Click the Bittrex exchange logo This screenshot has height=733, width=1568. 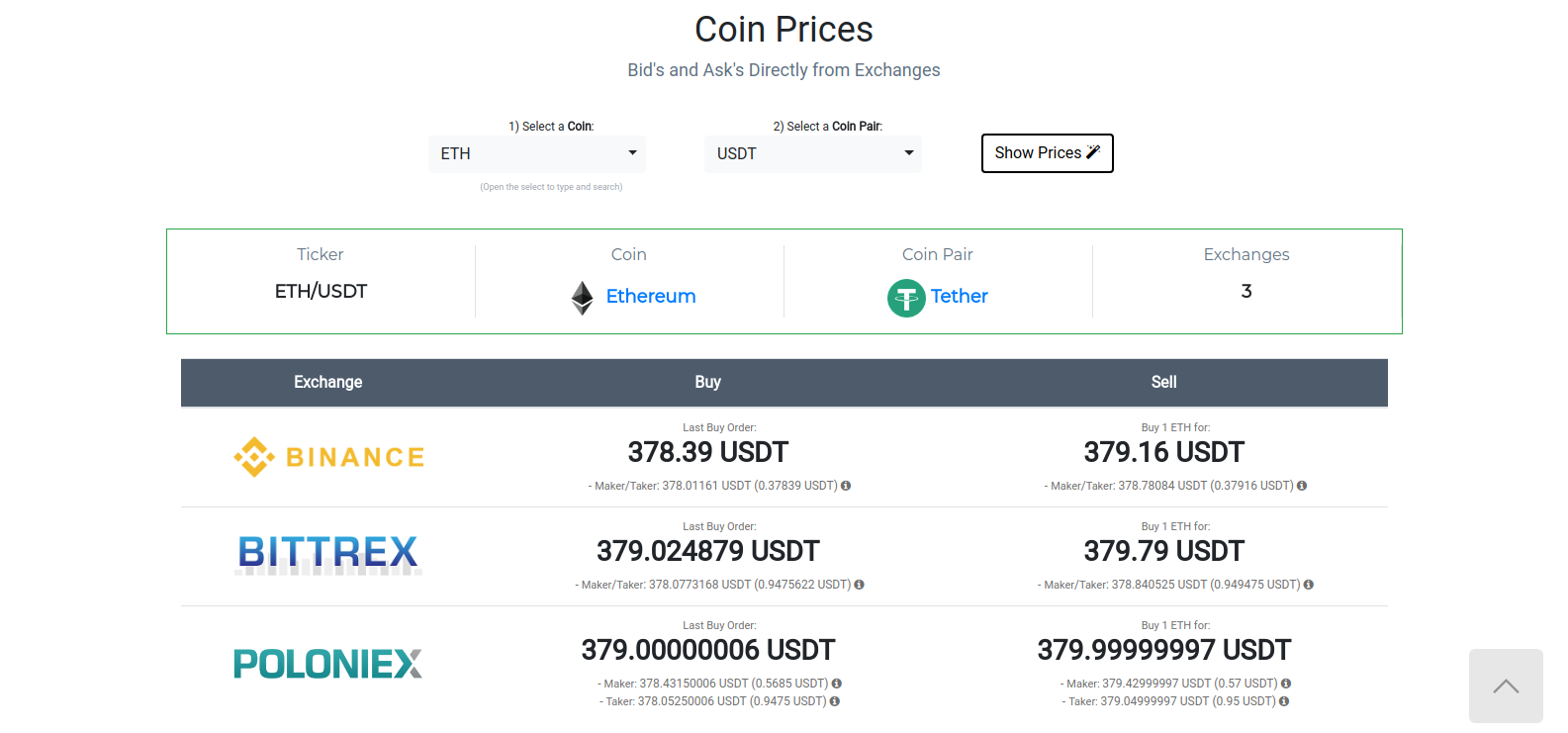328,554
